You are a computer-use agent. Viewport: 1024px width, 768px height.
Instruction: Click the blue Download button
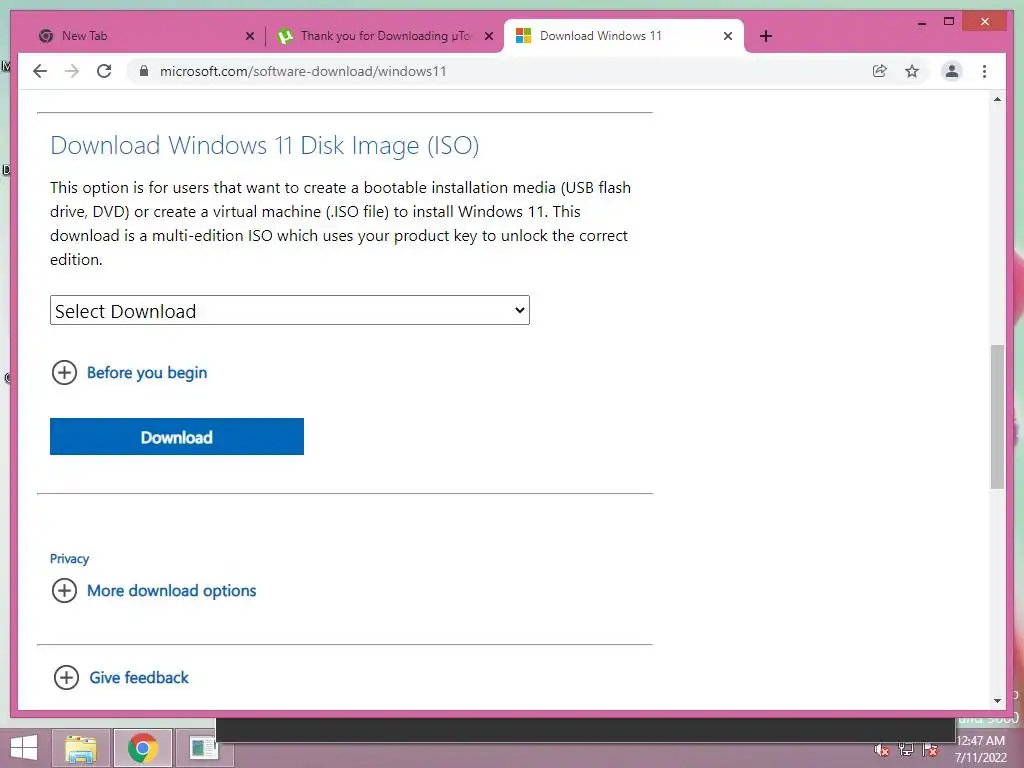point(177,436)
